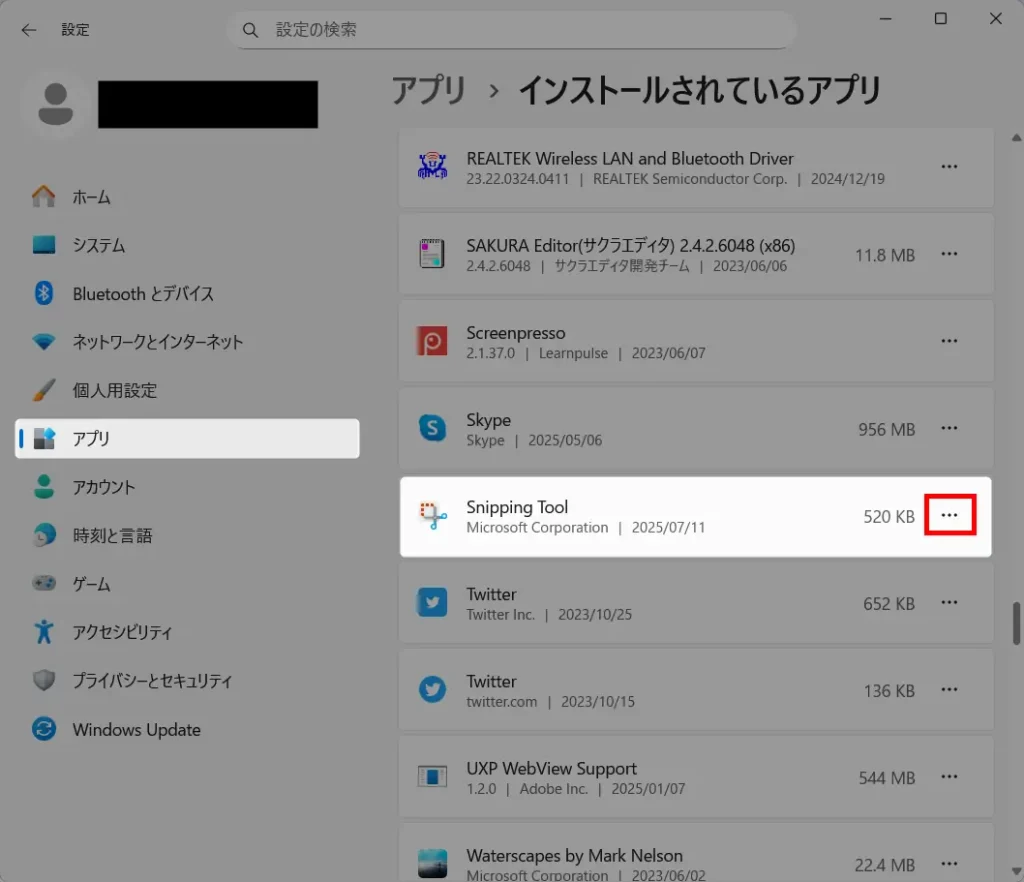Open 個人用設定 settings
1024x882 pixels.
187,390
